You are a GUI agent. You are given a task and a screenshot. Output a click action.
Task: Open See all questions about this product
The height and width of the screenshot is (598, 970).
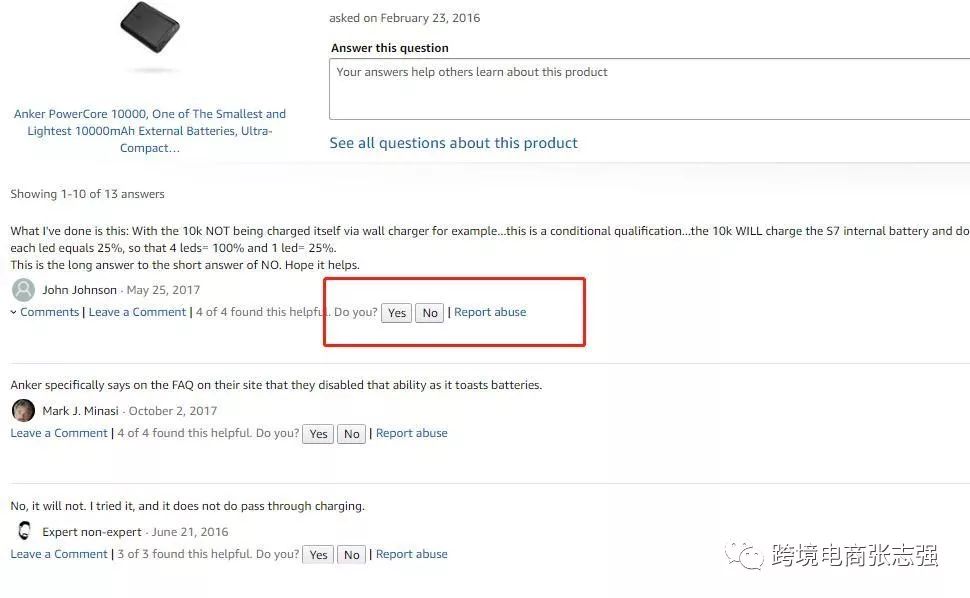(x=453, y=143)
